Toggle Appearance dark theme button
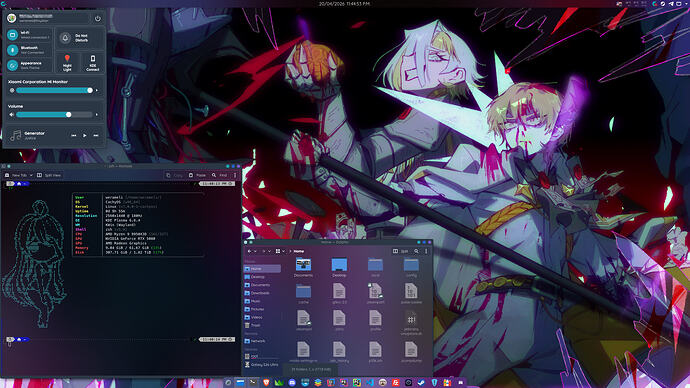The height and width of the screenshot is (388, 690). tap(12, 65)
